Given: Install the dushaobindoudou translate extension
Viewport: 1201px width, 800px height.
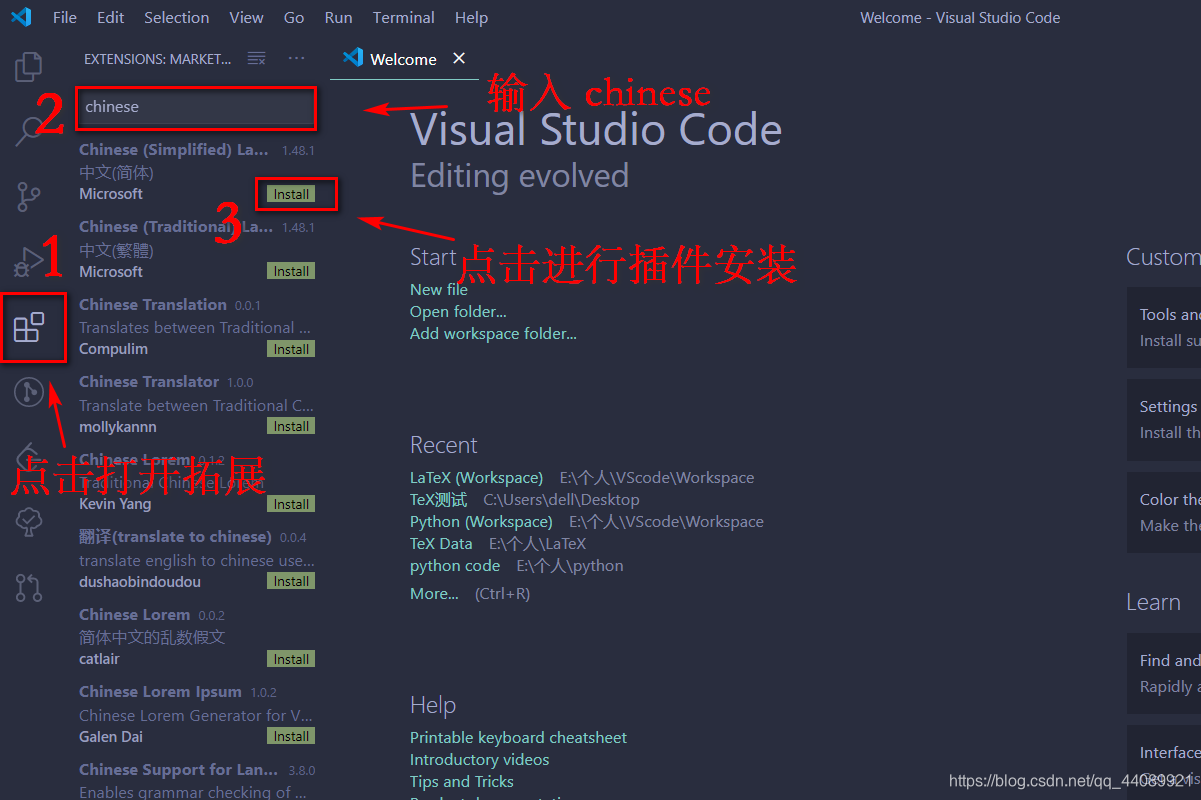Looking at the screenshot, I should tap(291, 581).
